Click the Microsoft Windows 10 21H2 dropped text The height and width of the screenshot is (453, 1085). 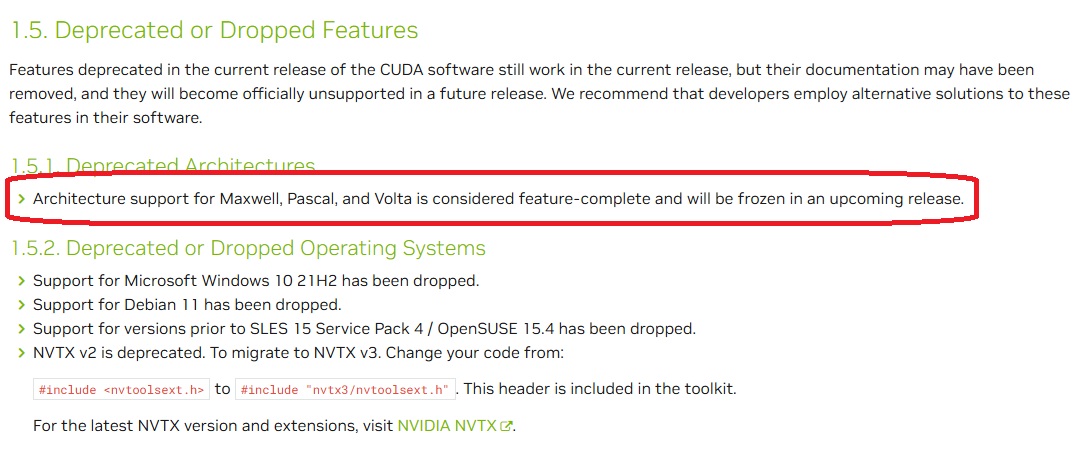pyautogui.click(x=256, y=281)
